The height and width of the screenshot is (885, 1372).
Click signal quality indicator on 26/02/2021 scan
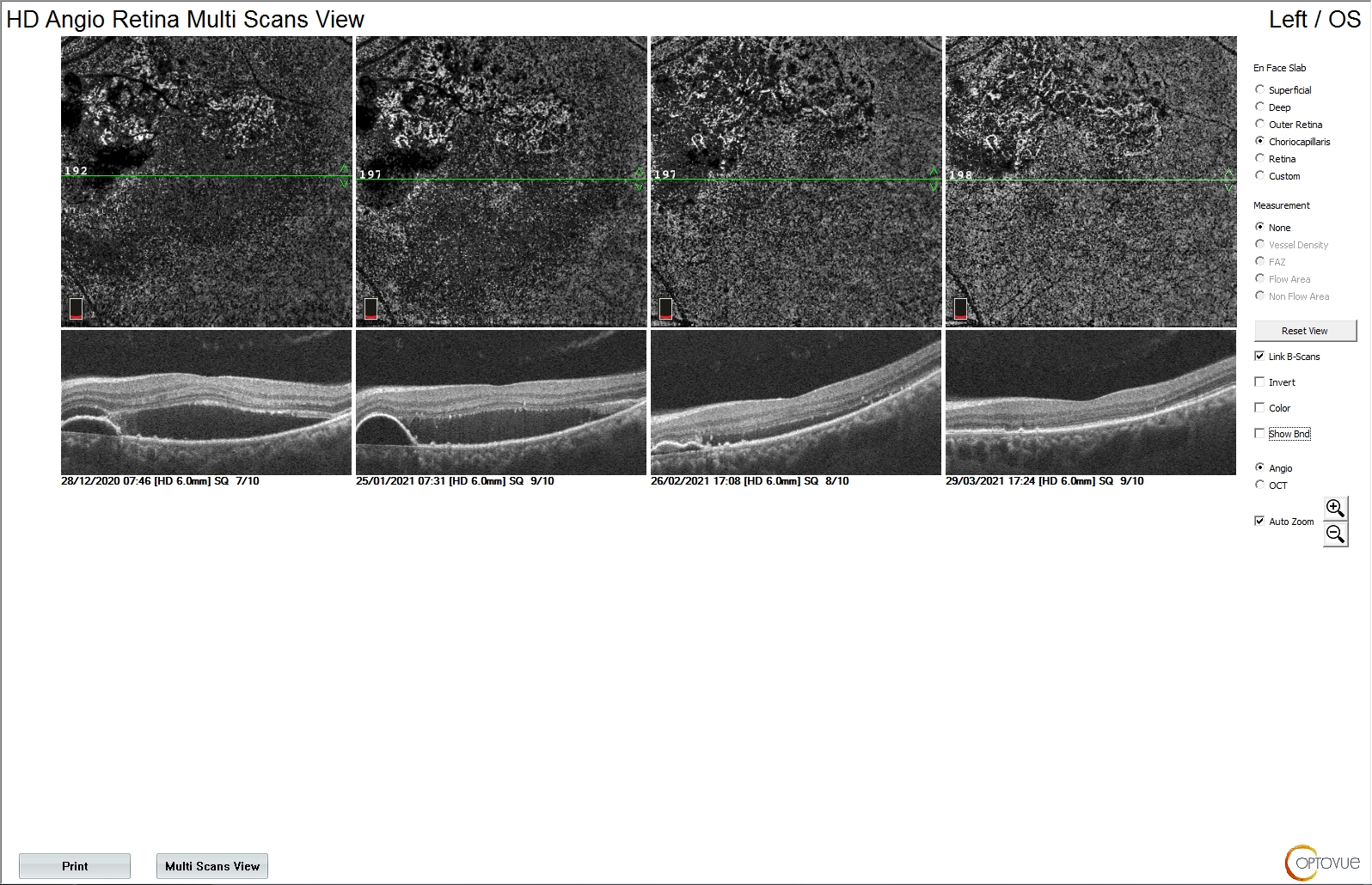click(x=665, y=308)
